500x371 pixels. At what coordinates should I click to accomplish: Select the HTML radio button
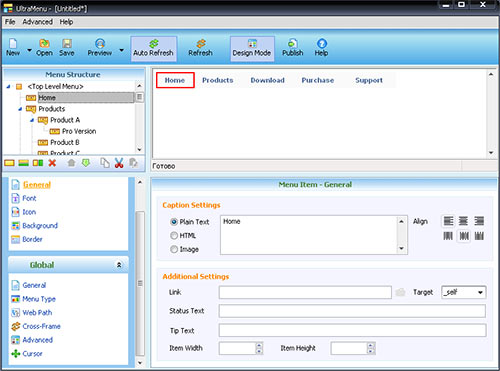[174, 236]
